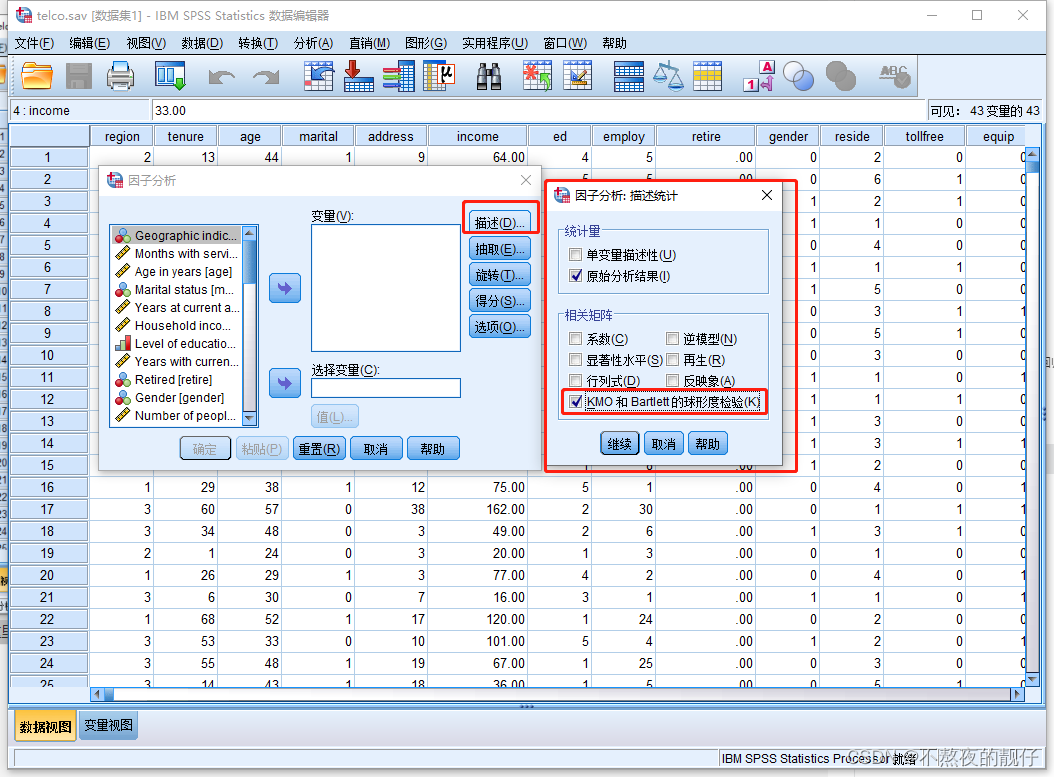Viewport: 1054px width, 777px height.
Task: Enable 单变量描述性(U) checkbox
Action: [x=575, y=255]
